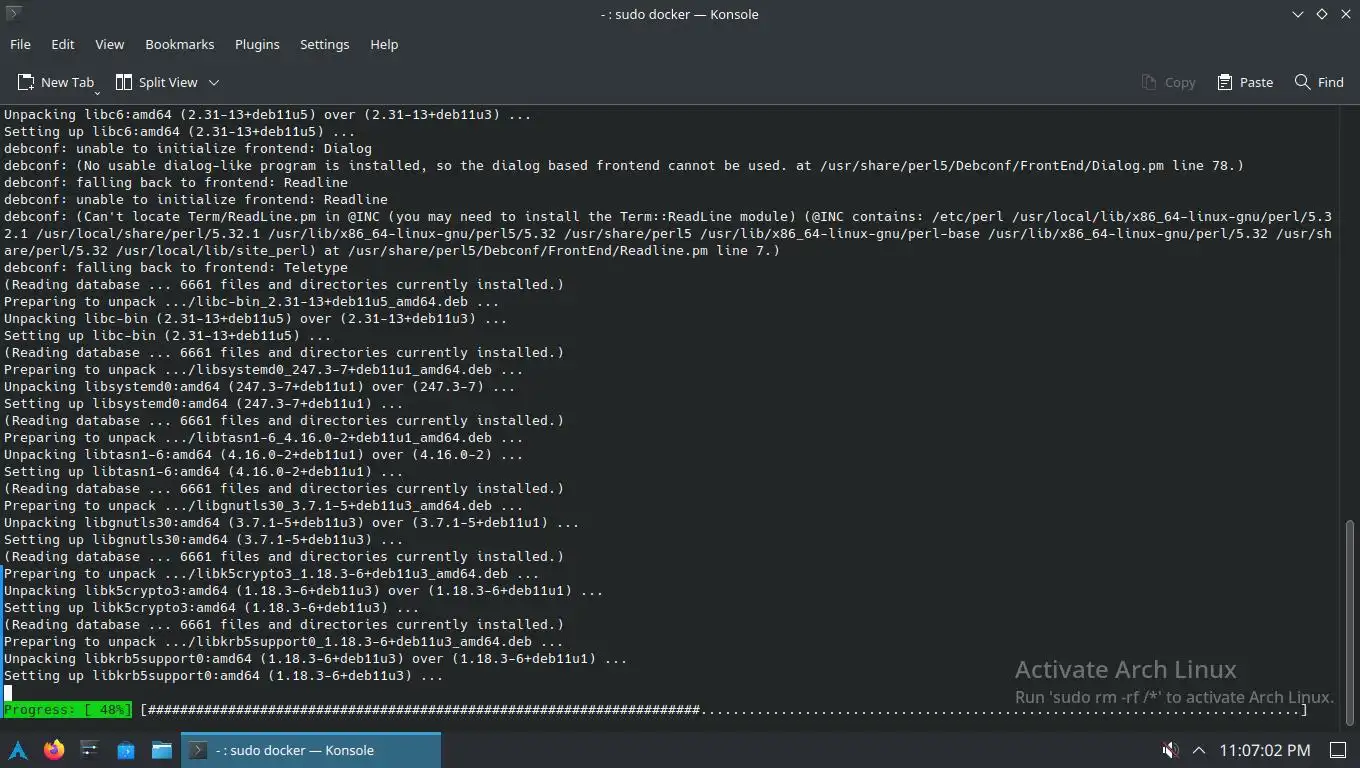Click the 'Unpacking libc-bin' line

pos(256,318)
